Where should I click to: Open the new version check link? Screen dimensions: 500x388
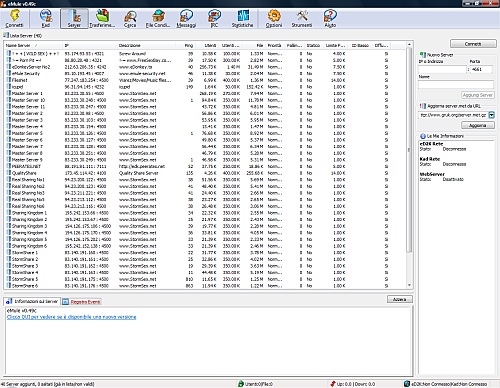tap(71, 317)
